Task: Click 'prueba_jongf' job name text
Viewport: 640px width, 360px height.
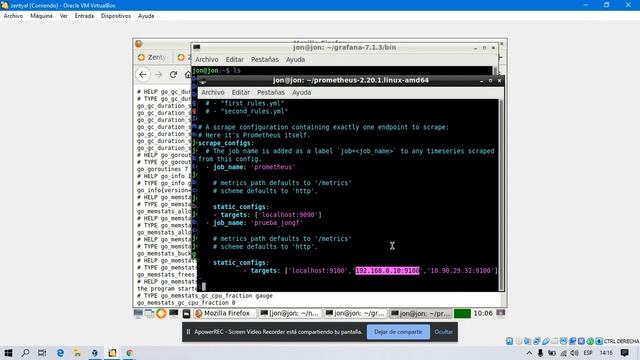Action: (x=277, y=223)
